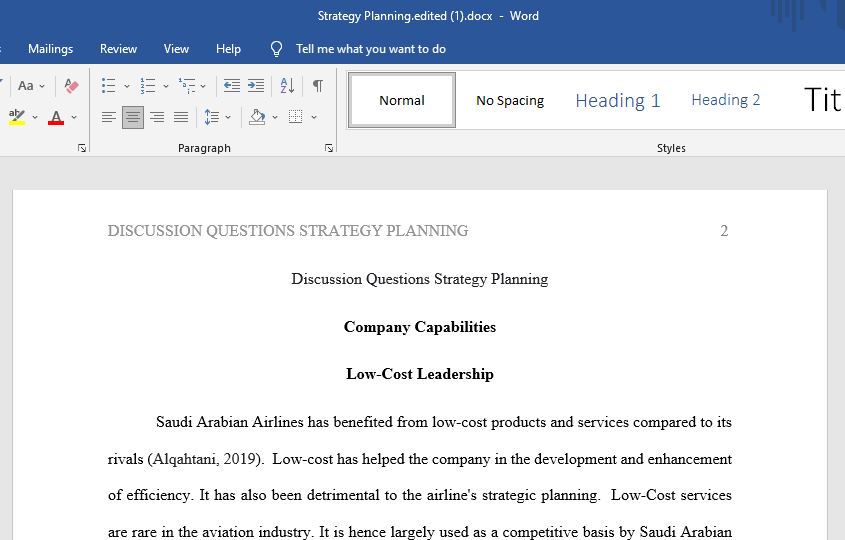This screenshot has width=845, height=540.
Task: Apply the Heading 2 style
Action: click(725, 100)
